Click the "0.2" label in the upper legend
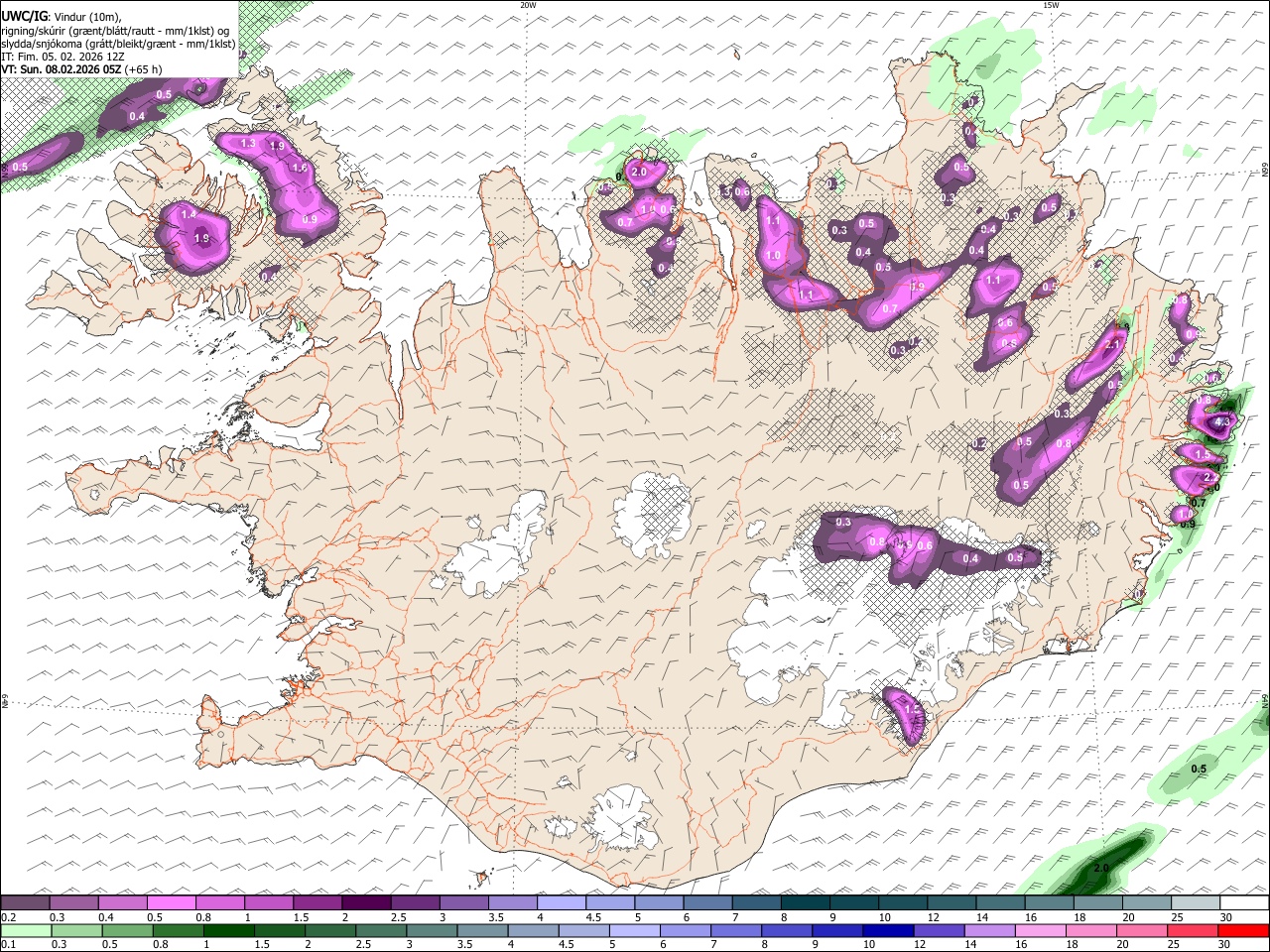The height and width of the screenshot is (952, 1270). 9,917
